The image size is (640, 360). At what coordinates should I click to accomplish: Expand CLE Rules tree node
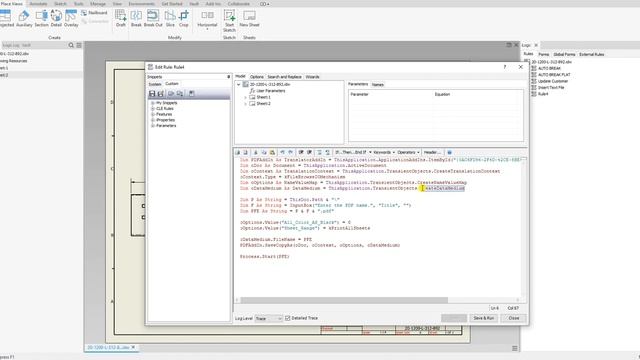pyautogui.click(x=153, y=109)
